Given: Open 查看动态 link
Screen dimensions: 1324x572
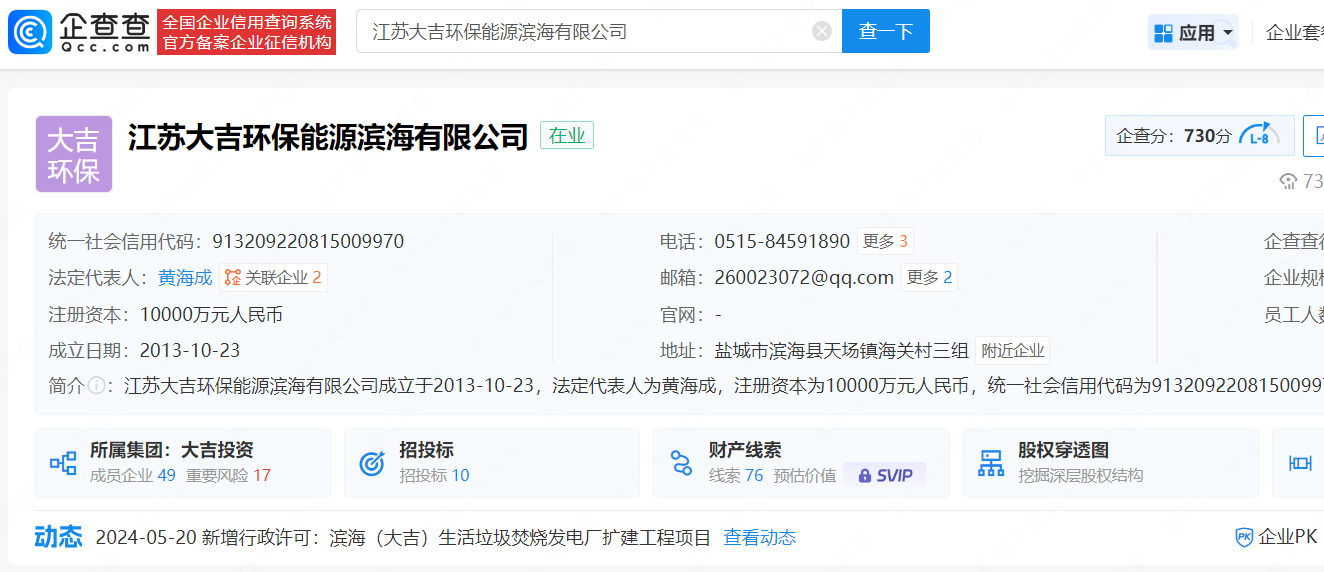Looking at the screenshot, I should click(760, 538).
